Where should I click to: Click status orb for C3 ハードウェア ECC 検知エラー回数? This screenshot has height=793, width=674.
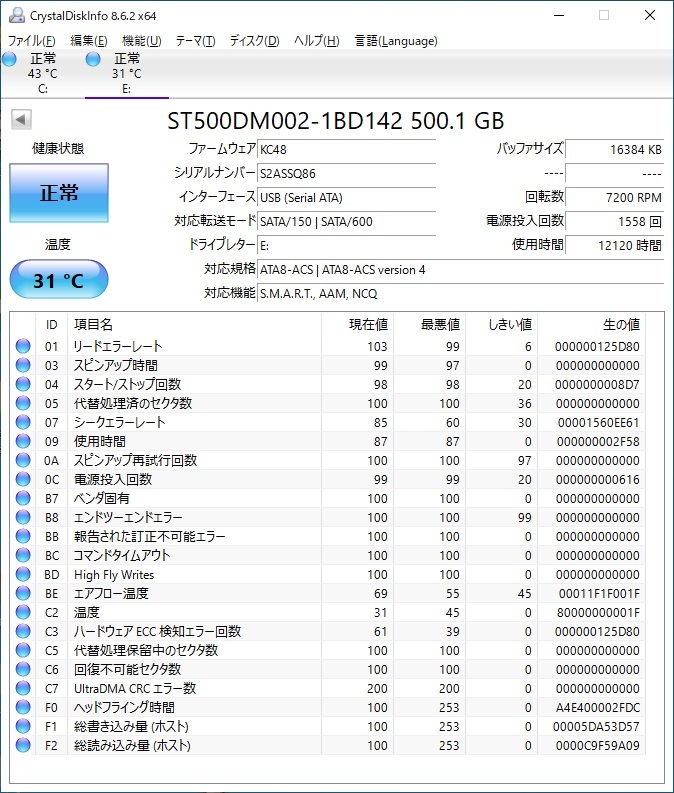(23, 631)
